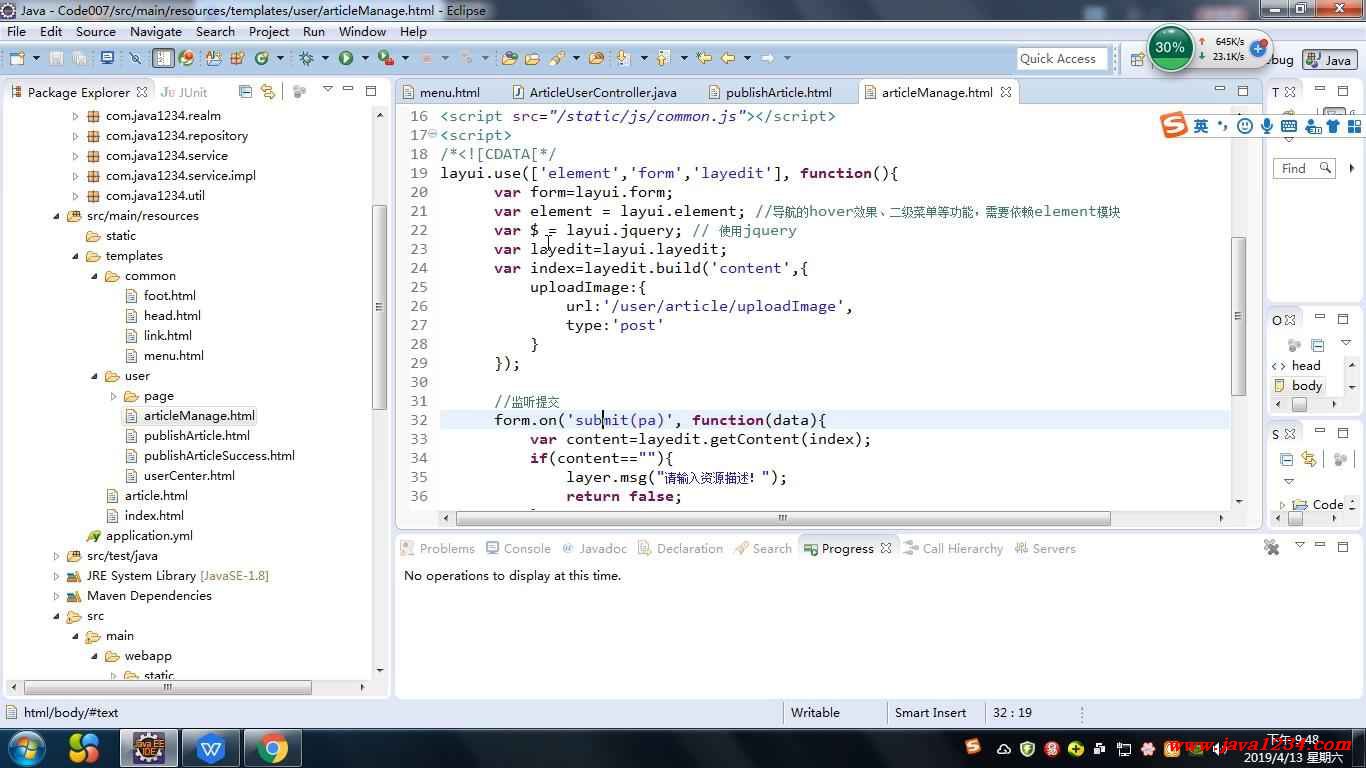Click the Run green play button
The height and width of the screenshot is (768, 1366).
pos(346,58)
